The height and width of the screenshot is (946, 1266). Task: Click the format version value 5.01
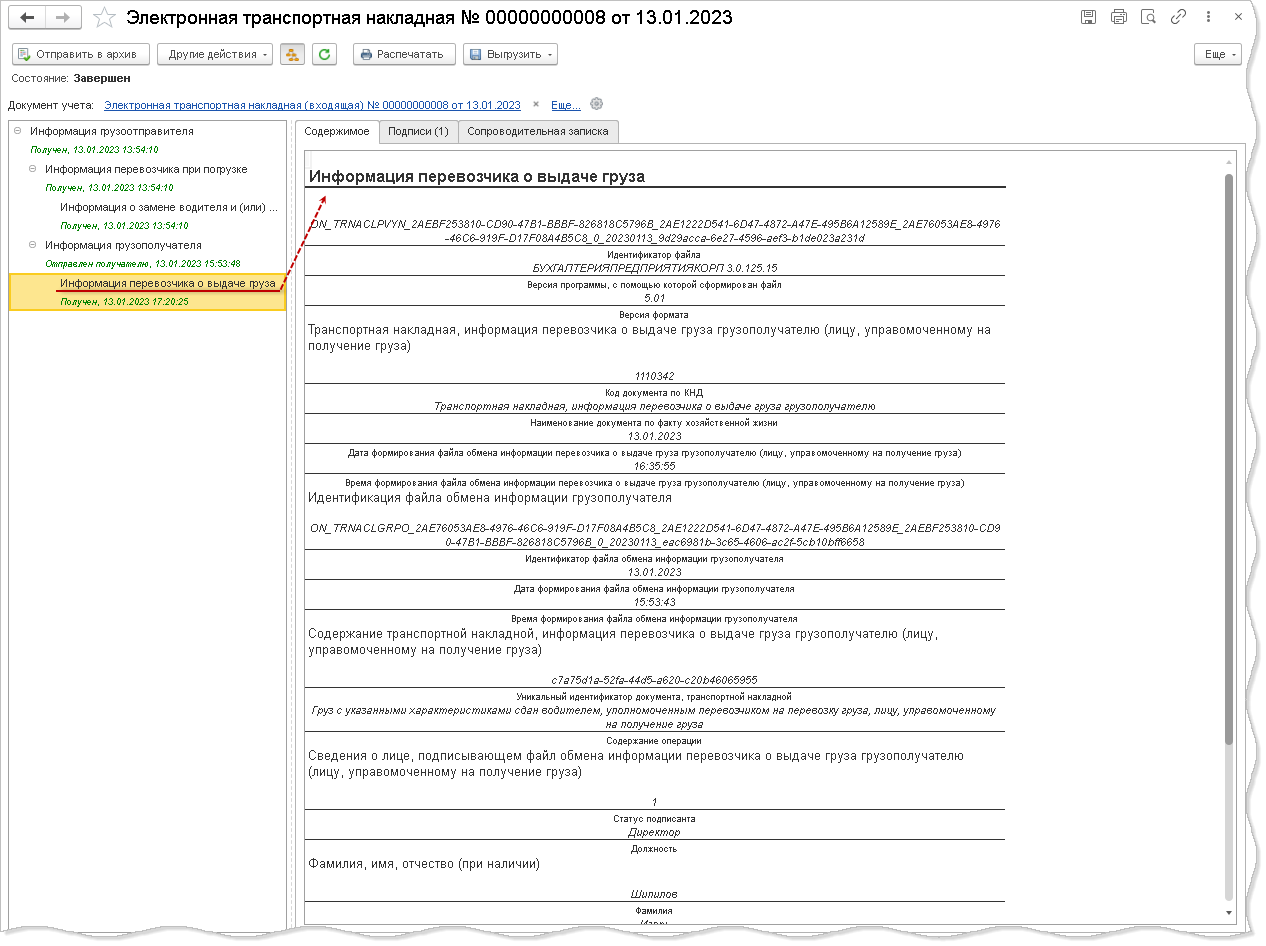tap(655, 298)
